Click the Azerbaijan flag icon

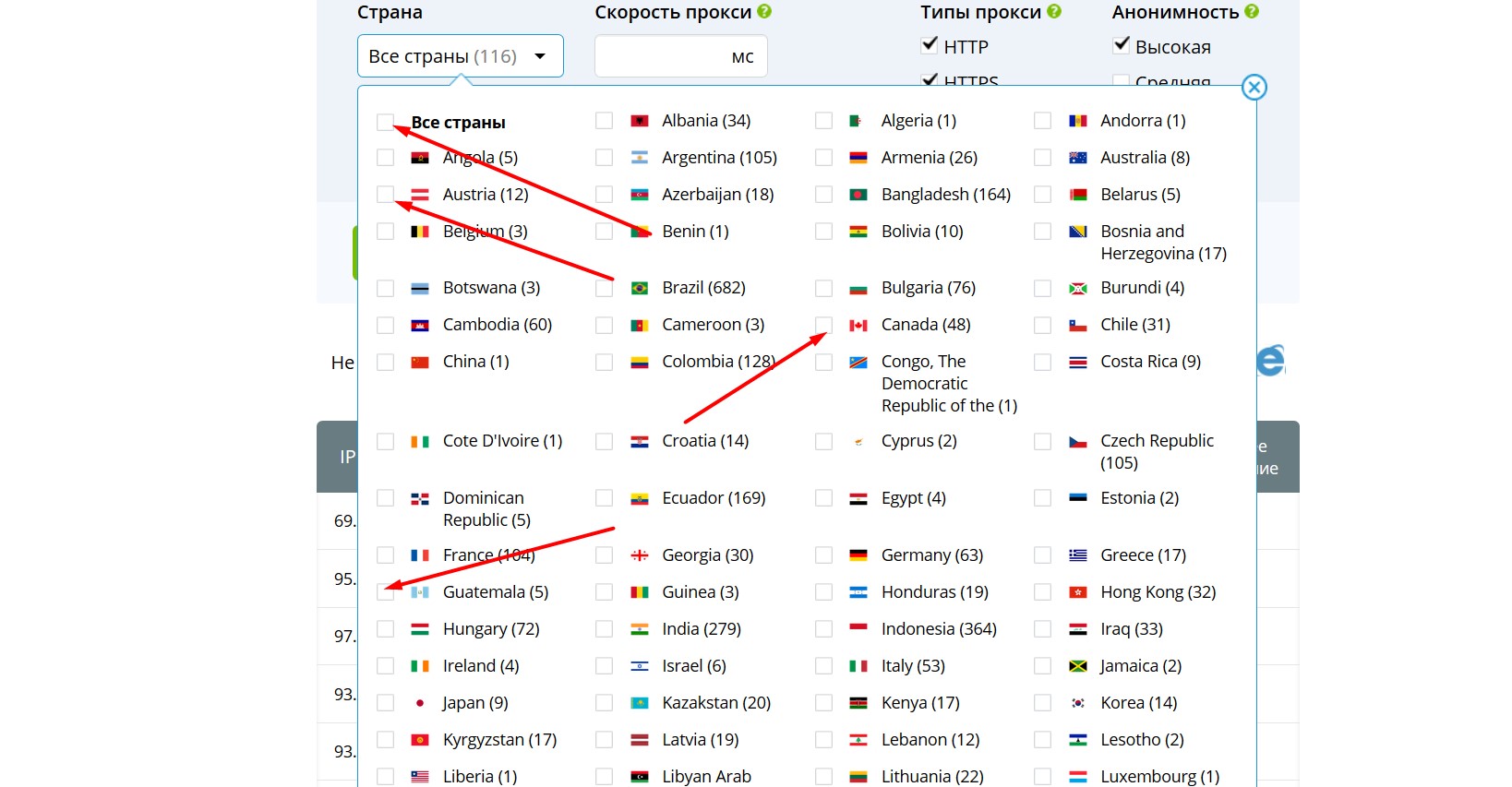point(640,195)
